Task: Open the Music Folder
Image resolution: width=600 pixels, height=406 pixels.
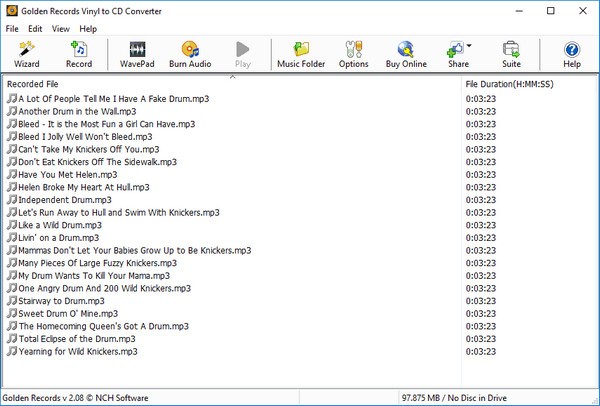Action: (x=301, y=54)
